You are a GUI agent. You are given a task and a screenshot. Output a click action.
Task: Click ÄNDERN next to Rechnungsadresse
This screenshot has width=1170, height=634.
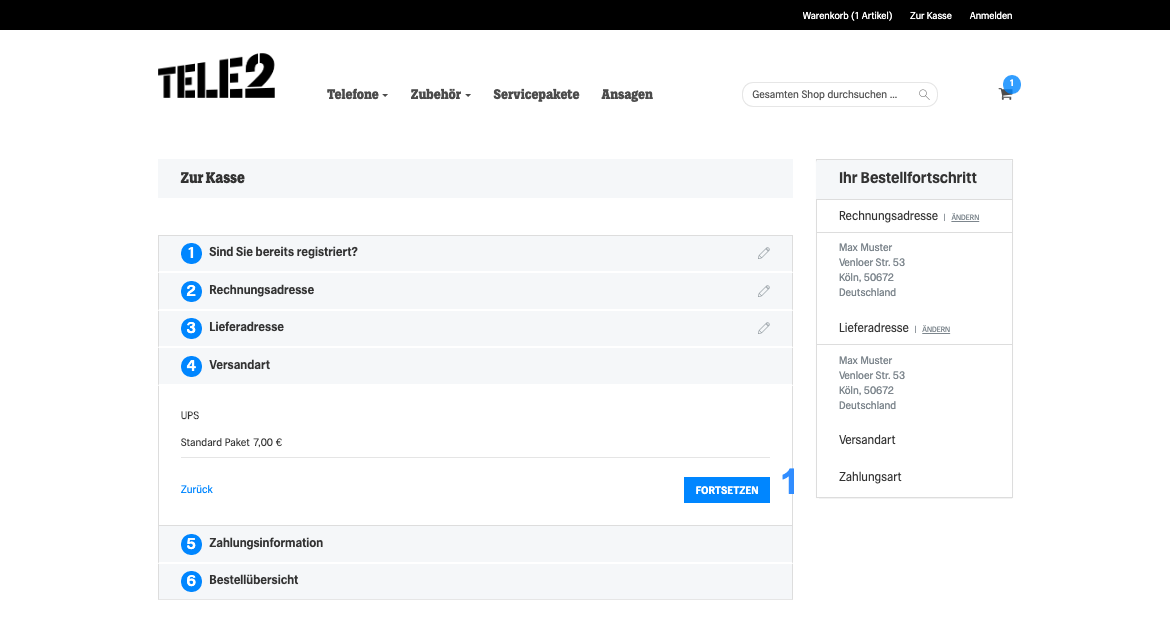[965, 217]
